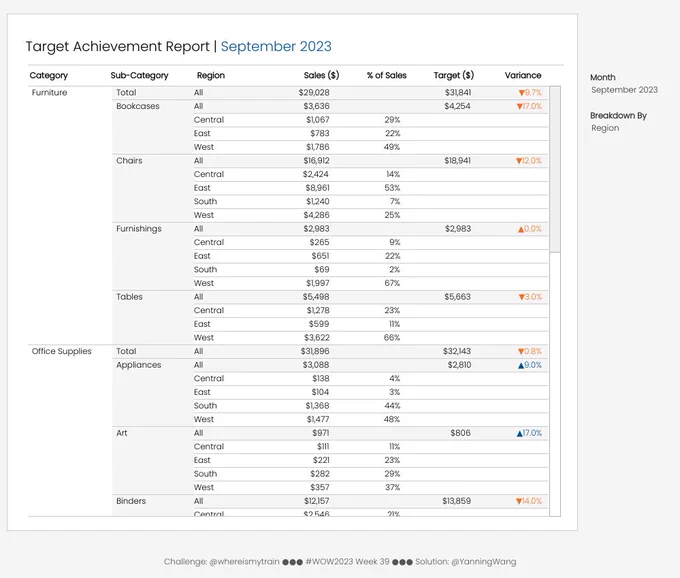Image resolution: width=680 pixels, height=578 pixels.
Task: Click the Appliances target $2,810
Action: point(459,365)
